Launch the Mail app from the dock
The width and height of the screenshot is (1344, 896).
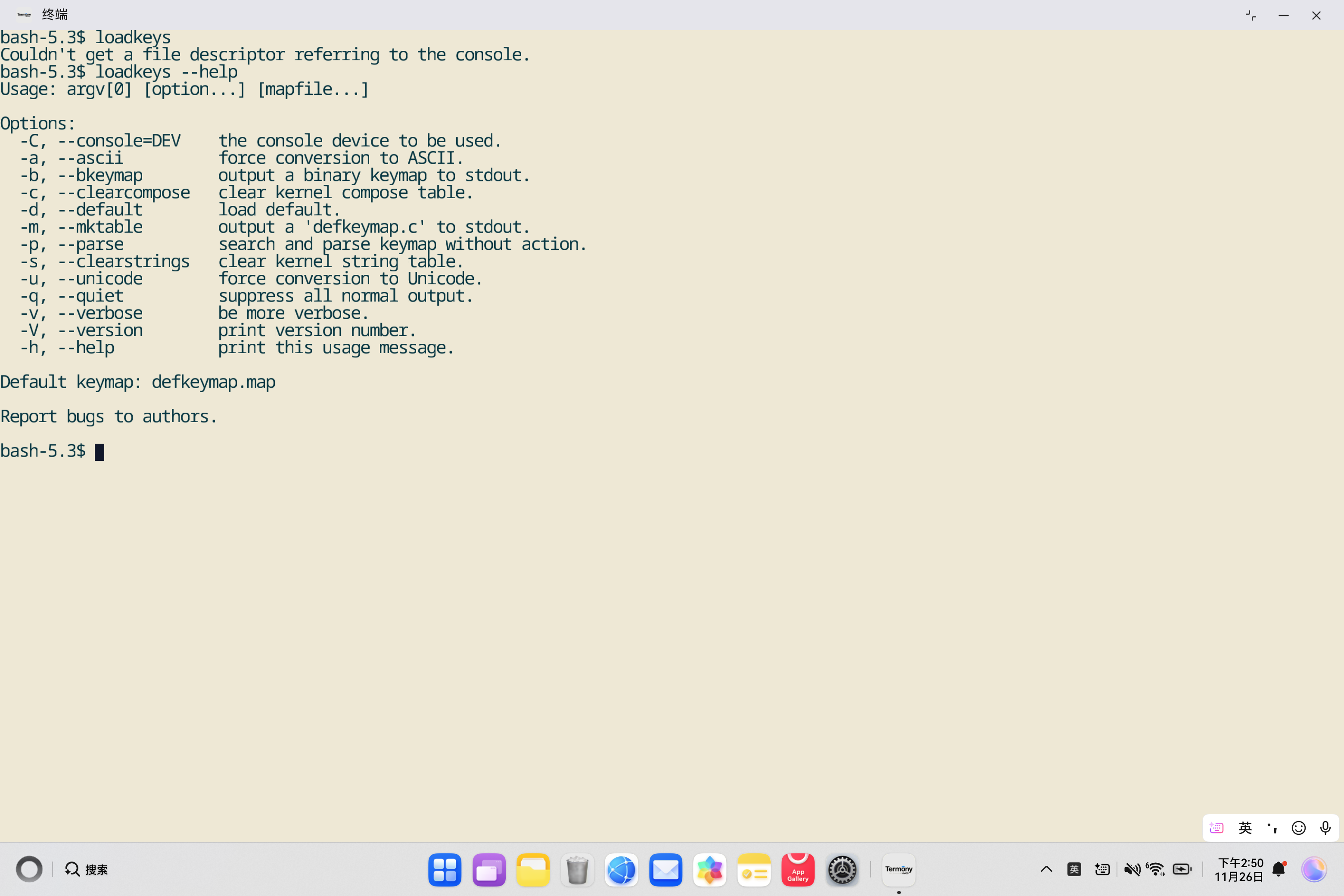coord(666,870)
